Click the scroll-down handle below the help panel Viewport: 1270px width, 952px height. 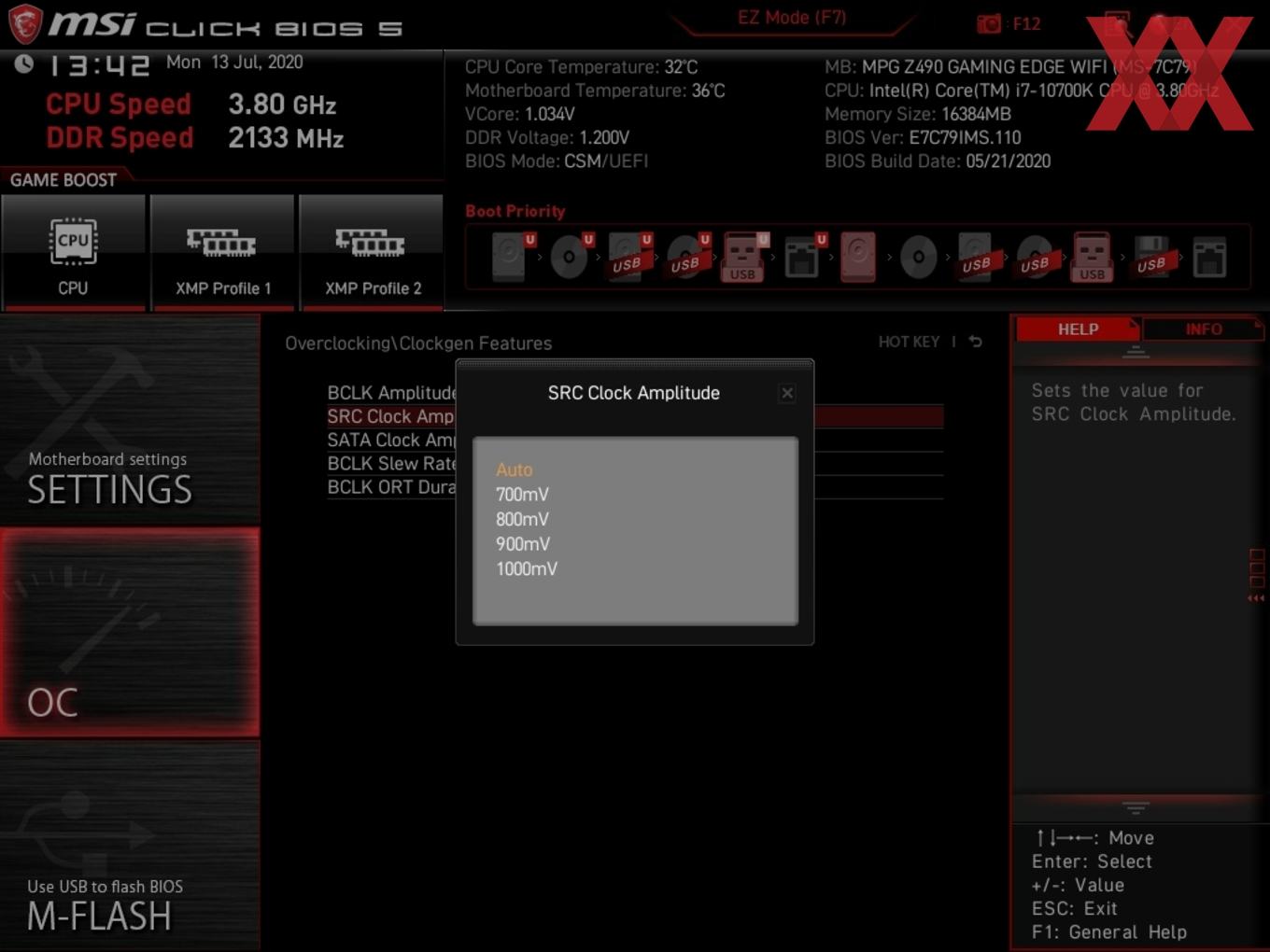coord(1136,807)
